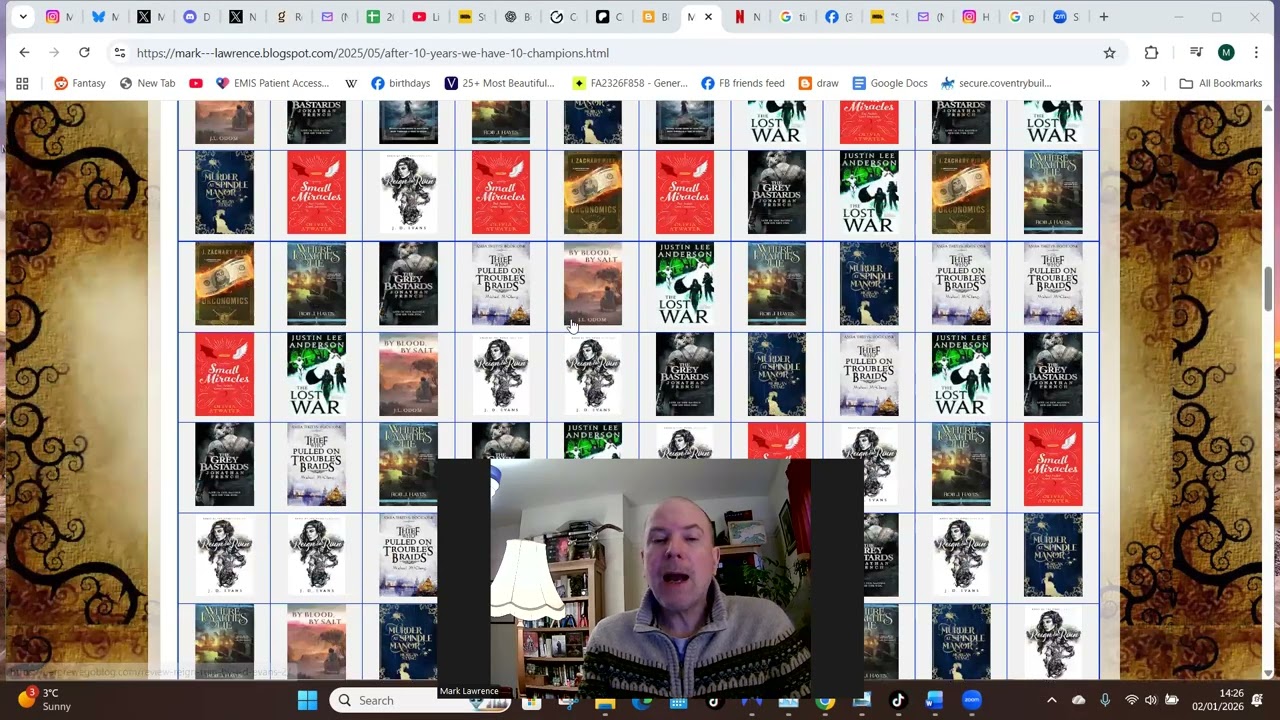Viewport: 1280px width, 720px height.
Task: Open TikTok from the taskbar
Action: 898,700
